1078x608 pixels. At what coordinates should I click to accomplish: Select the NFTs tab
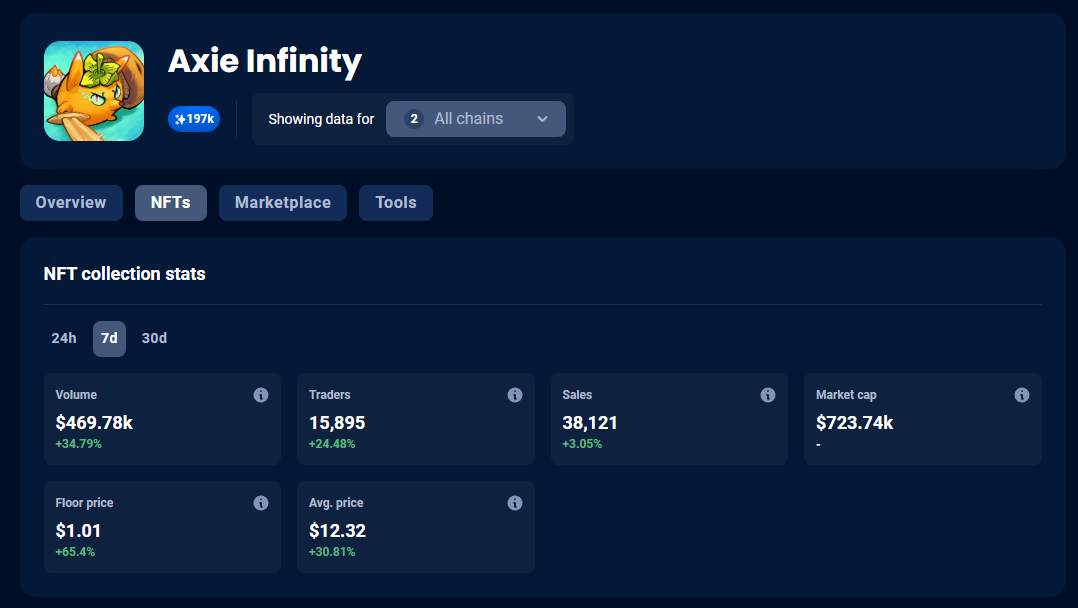[x=170, y=203]
